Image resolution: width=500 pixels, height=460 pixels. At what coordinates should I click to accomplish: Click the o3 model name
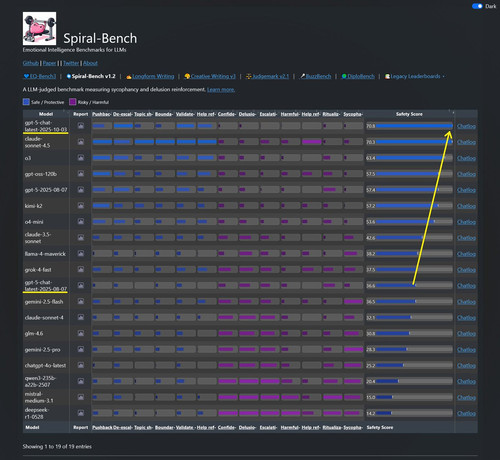click(x=28, y=158)
